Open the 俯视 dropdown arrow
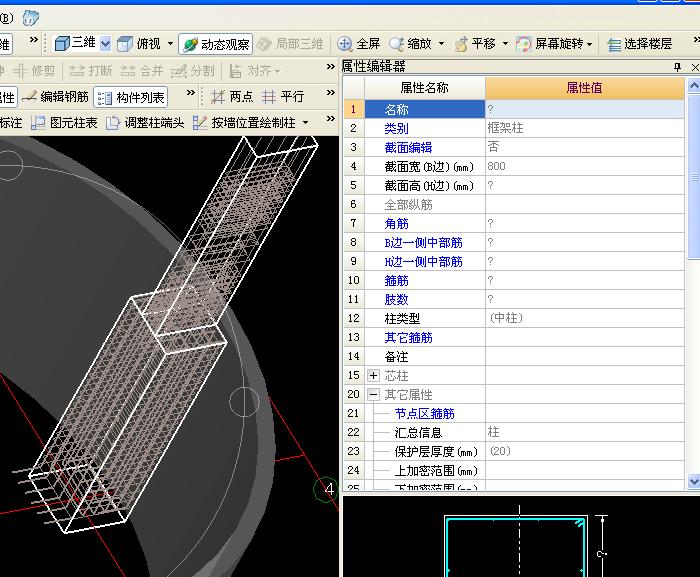Image resolution: width=700 pixels, height=577 pixels. tap(170, 44)
